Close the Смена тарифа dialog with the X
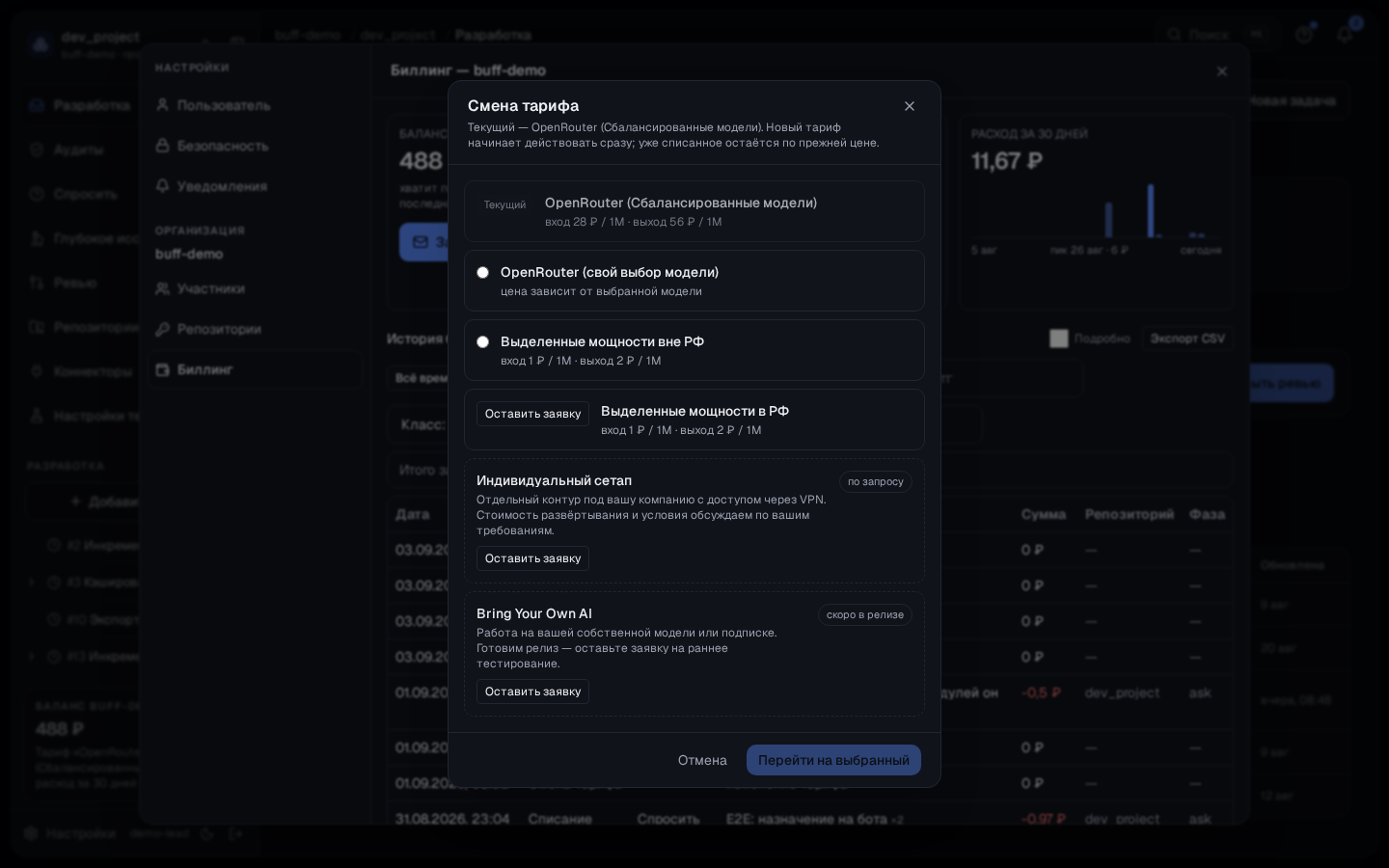The image size is (1389, 868). coord(910,106)
